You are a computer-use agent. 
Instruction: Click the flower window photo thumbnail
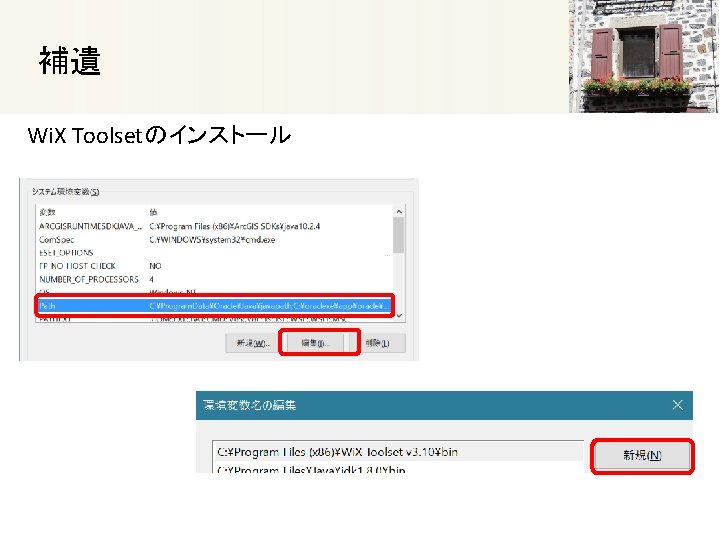644,56
